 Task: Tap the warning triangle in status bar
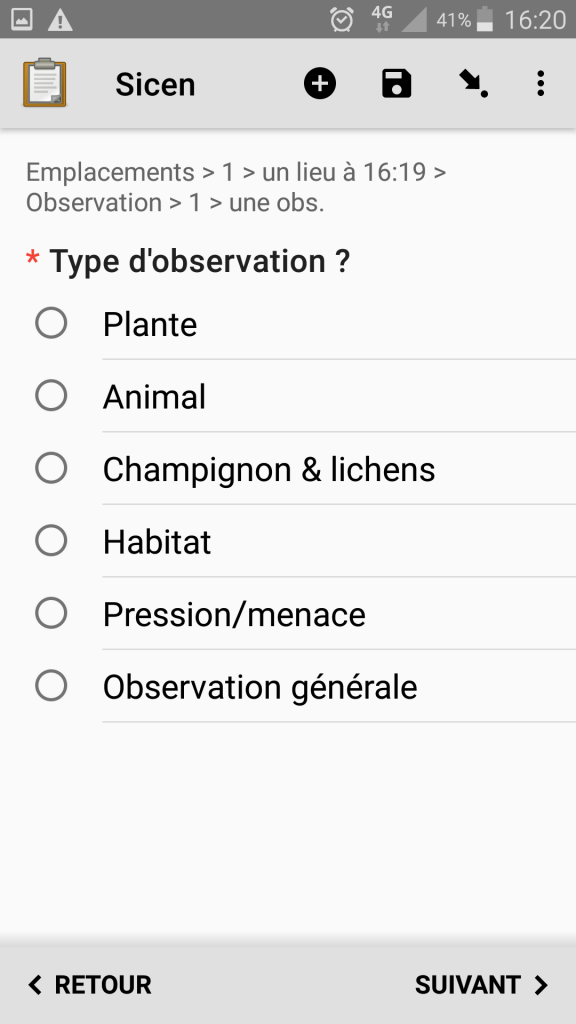(x=60, y=20)
